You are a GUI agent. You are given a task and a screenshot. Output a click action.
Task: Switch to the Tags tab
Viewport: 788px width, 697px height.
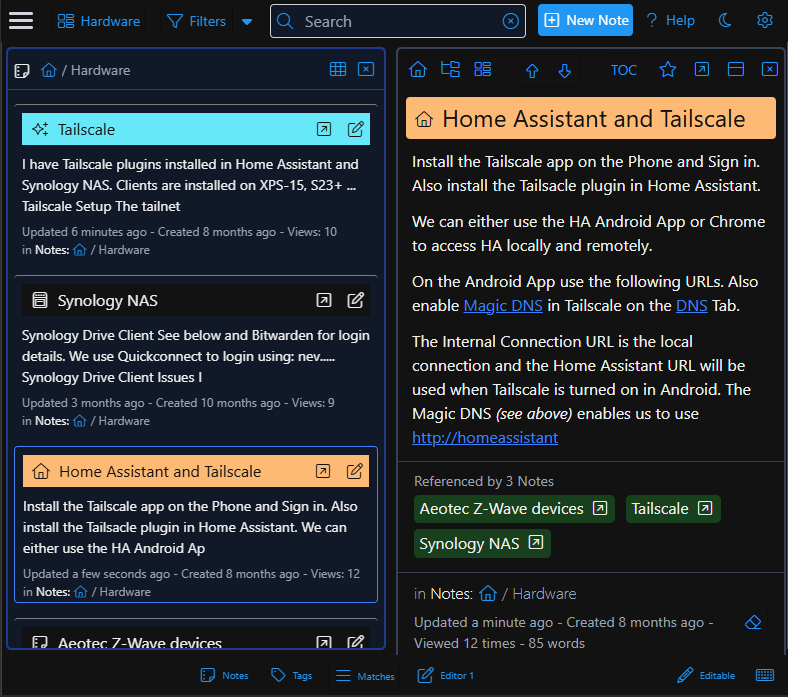(291, 675)
